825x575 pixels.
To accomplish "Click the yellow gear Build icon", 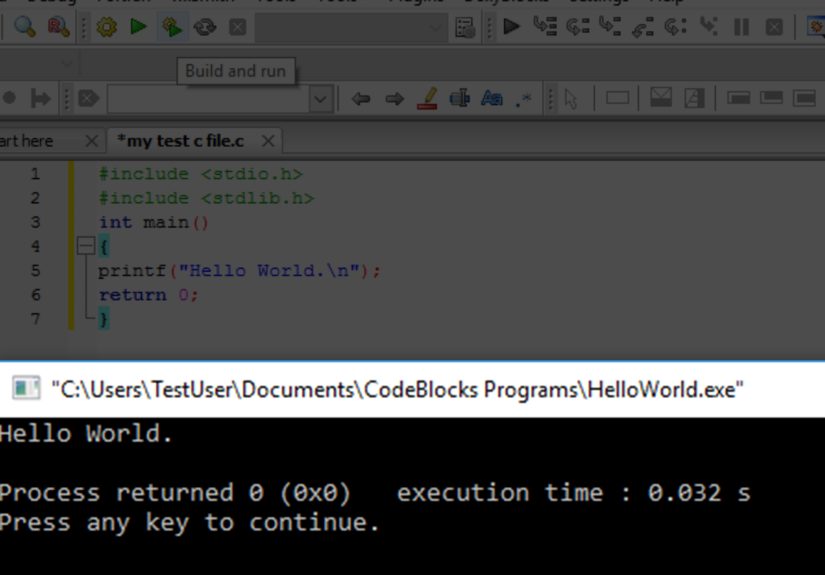I will point(107,26).
